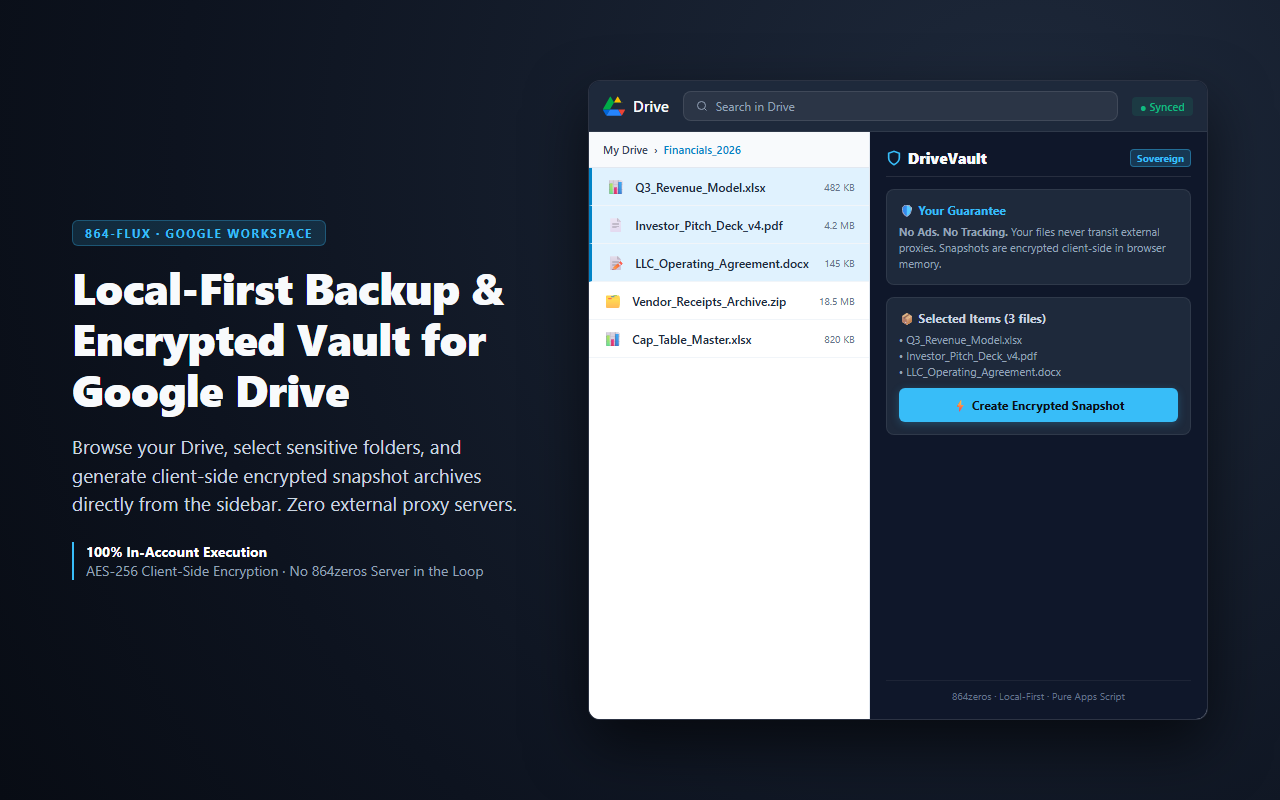The height and width of the screenshot is (800, 1280).
Task: Click the Q3_Revenue_Model.xlsx spreadsheet icon
Action: tap(615, 187)
